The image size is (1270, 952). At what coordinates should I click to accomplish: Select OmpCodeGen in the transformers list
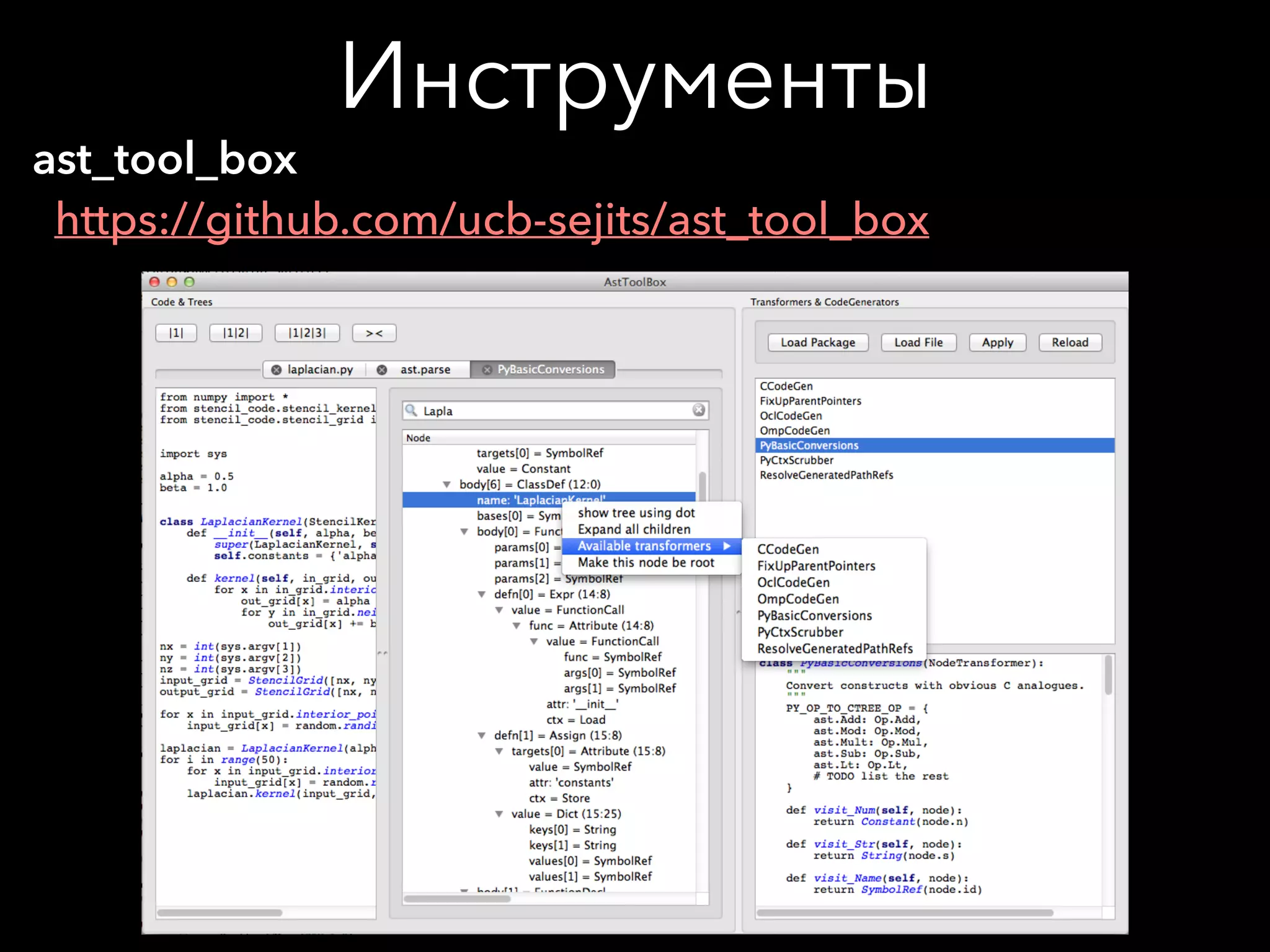tap(935, 431)
